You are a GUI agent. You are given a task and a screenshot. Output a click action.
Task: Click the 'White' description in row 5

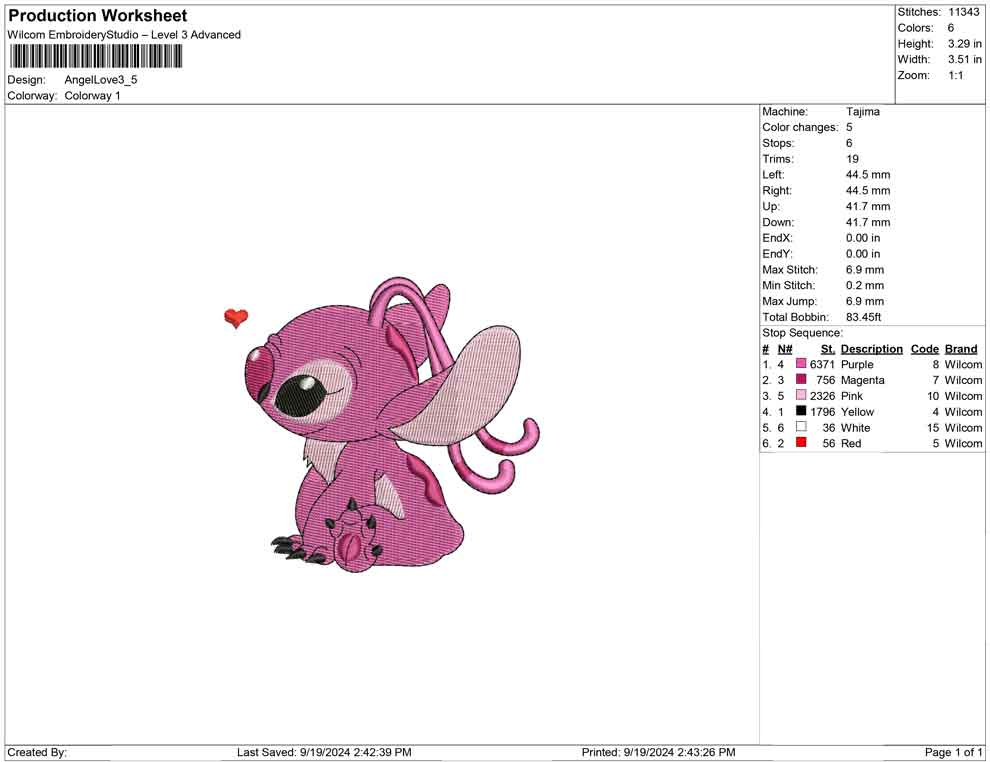856,427
